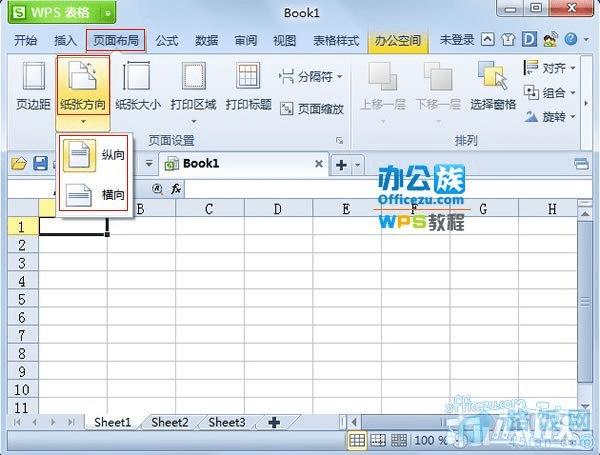Open the quick access toolbar dropdown
The image size is (600, 455).
tap(149, 164)
